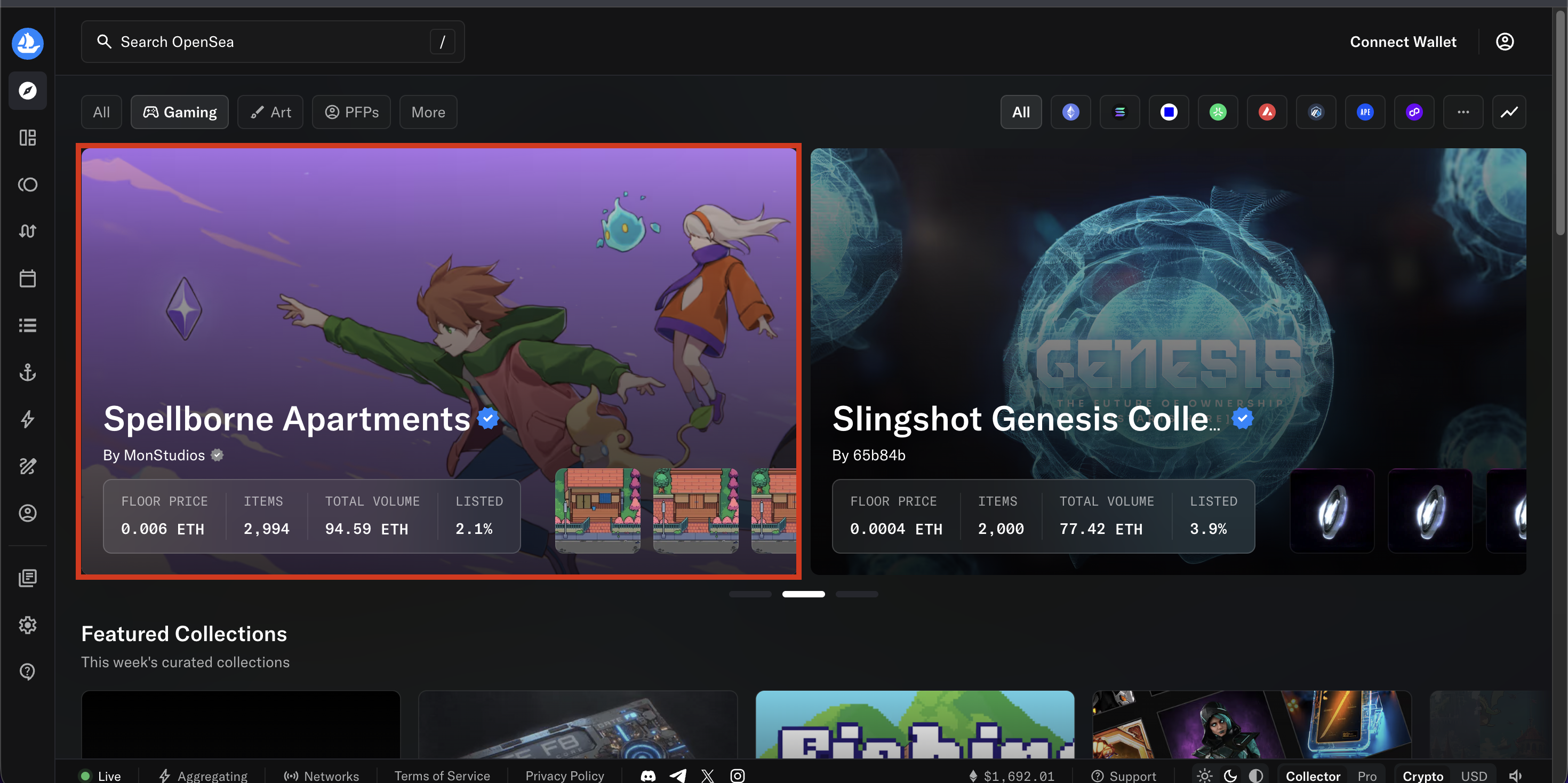This screenshot has width=1568, height=783.
Task: Go to first carousel slide indicator
Action: (750, 594)
